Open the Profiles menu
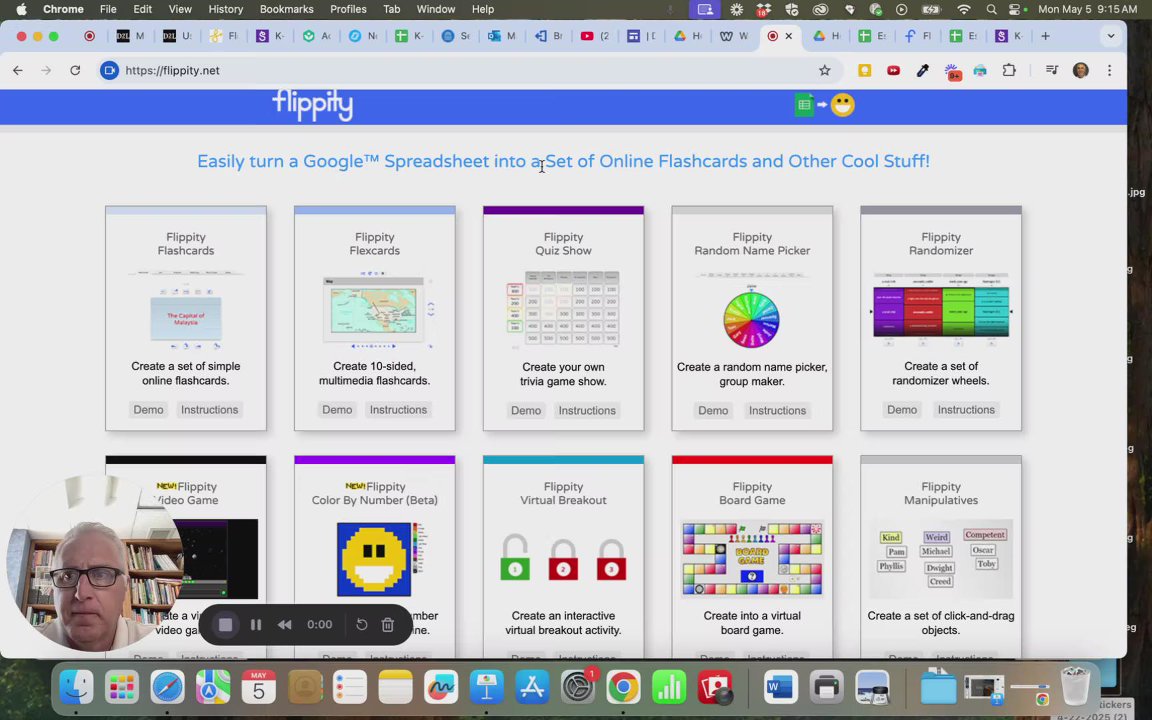This screenshot has height=720, width=1152. [x=348, y=9]
